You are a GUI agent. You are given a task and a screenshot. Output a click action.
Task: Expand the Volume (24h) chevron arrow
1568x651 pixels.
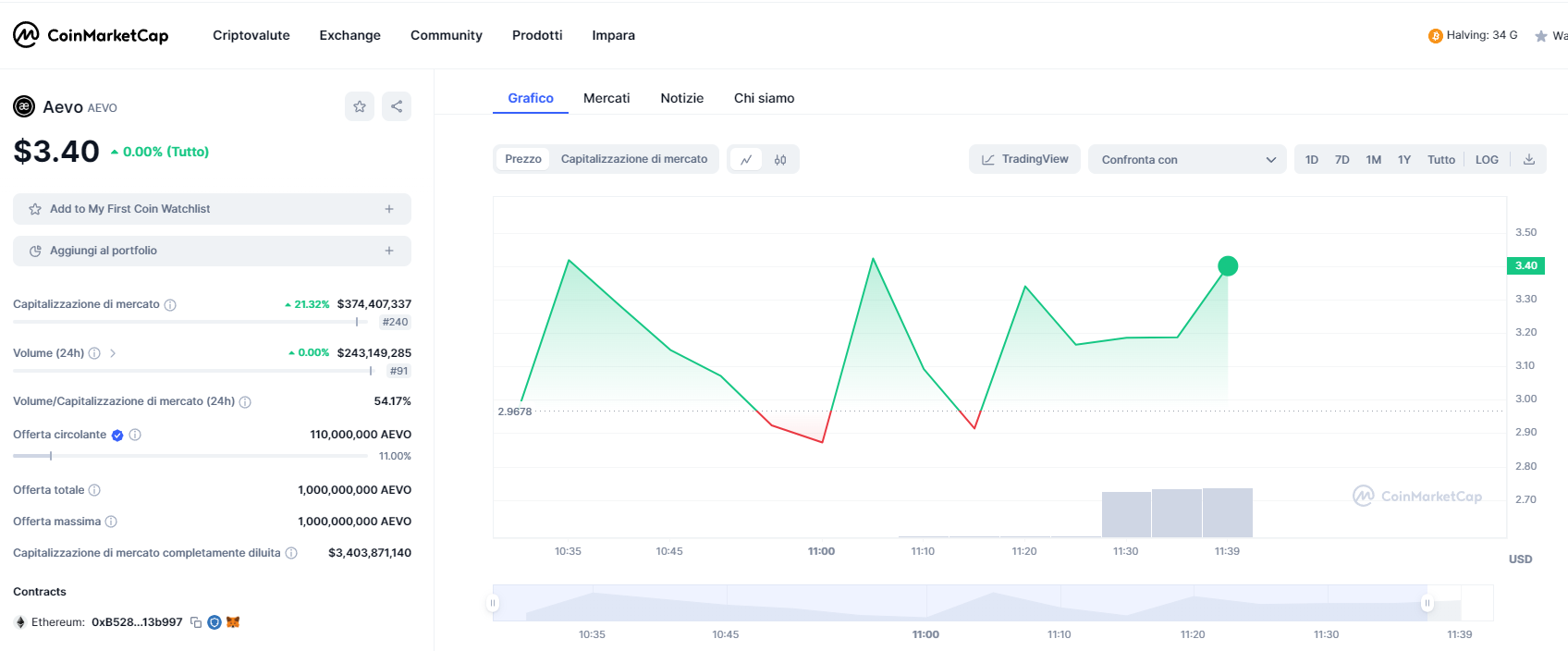click(x=113, y=353)
